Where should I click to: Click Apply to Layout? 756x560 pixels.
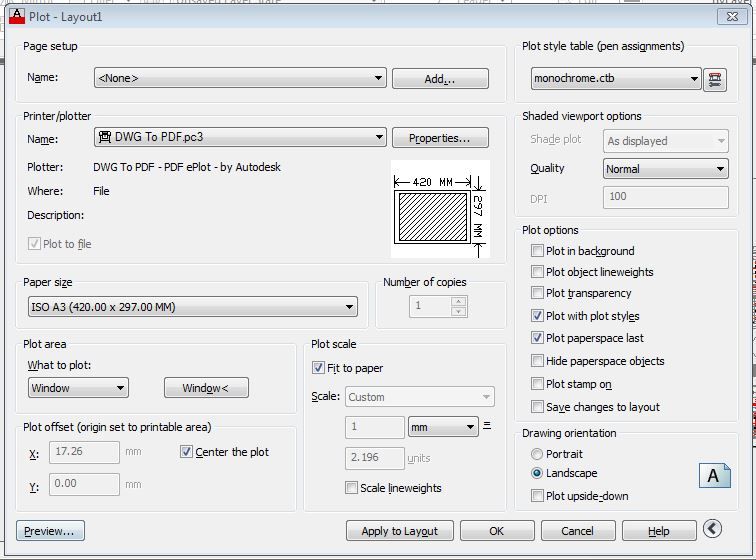click(x=400, y=531)
